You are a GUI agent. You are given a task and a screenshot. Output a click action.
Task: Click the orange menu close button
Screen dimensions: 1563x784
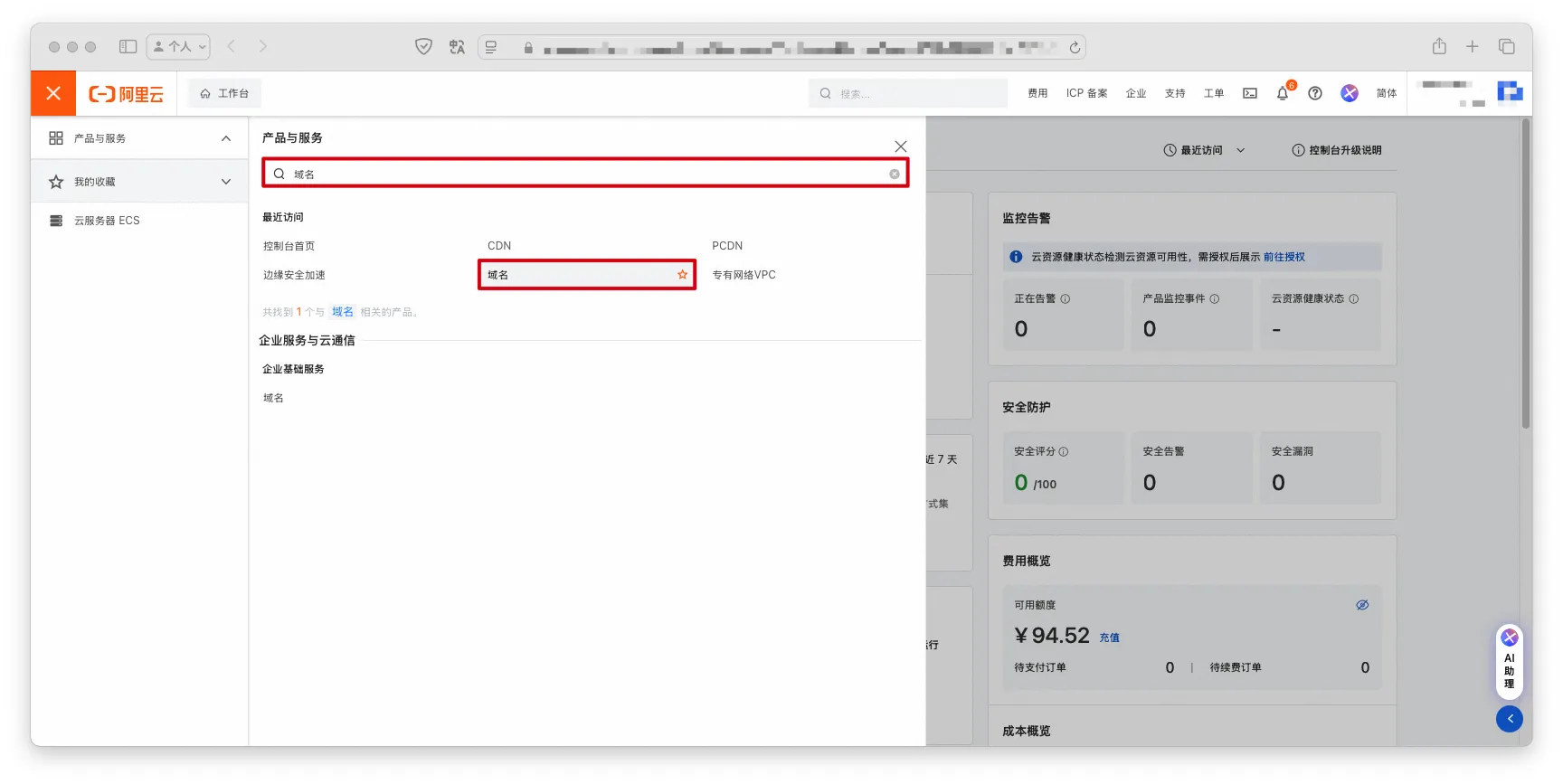53,93
